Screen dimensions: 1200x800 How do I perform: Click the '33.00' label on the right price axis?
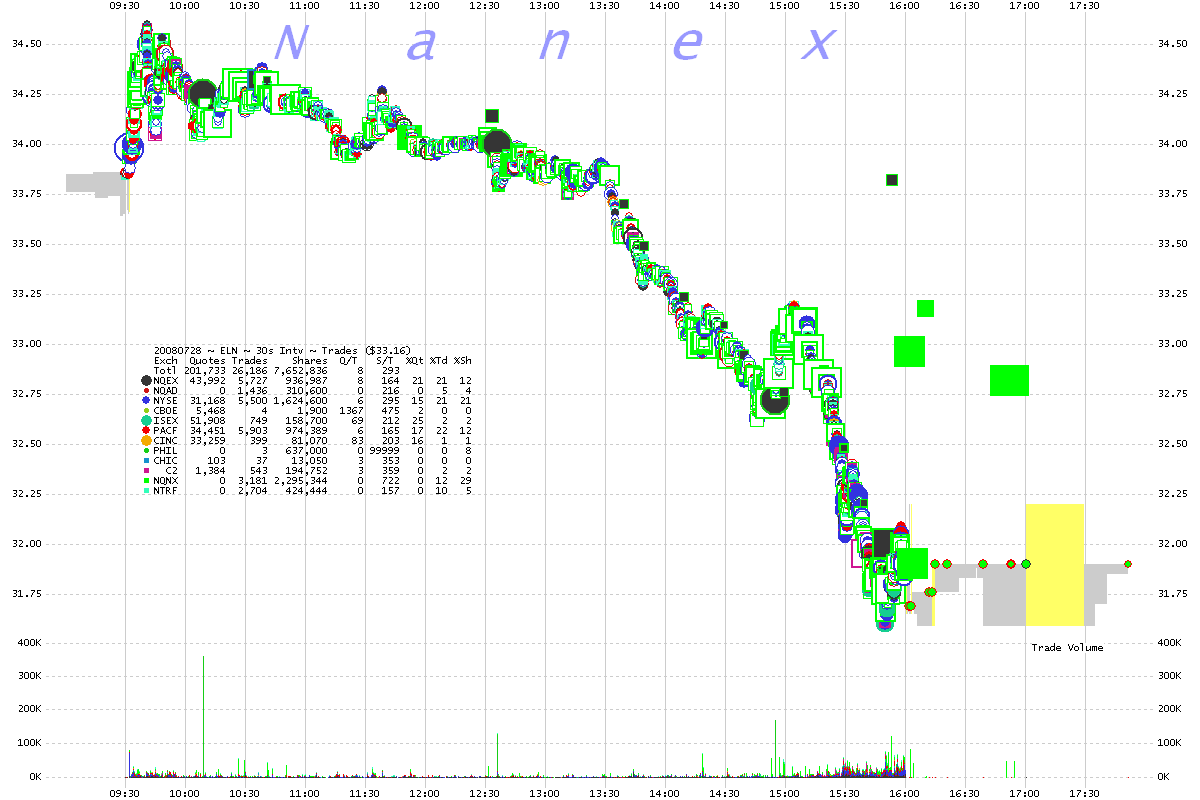(1173, 344)
